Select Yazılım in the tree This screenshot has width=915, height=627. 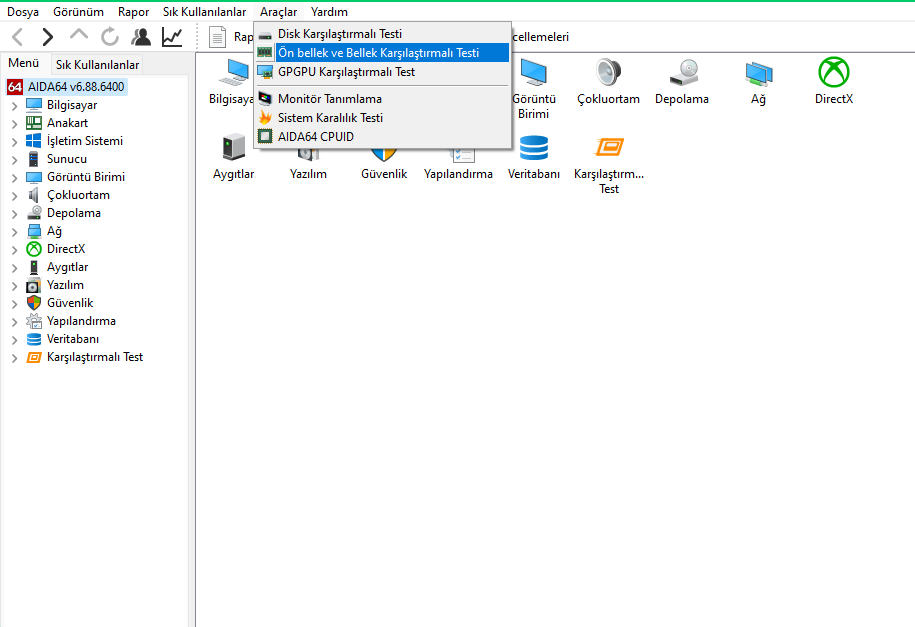pos(65,285)
